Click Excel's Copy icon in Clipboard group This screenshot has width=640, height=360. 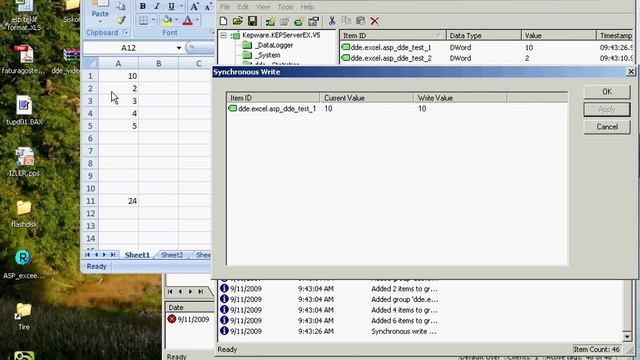[x=120, y=6]
